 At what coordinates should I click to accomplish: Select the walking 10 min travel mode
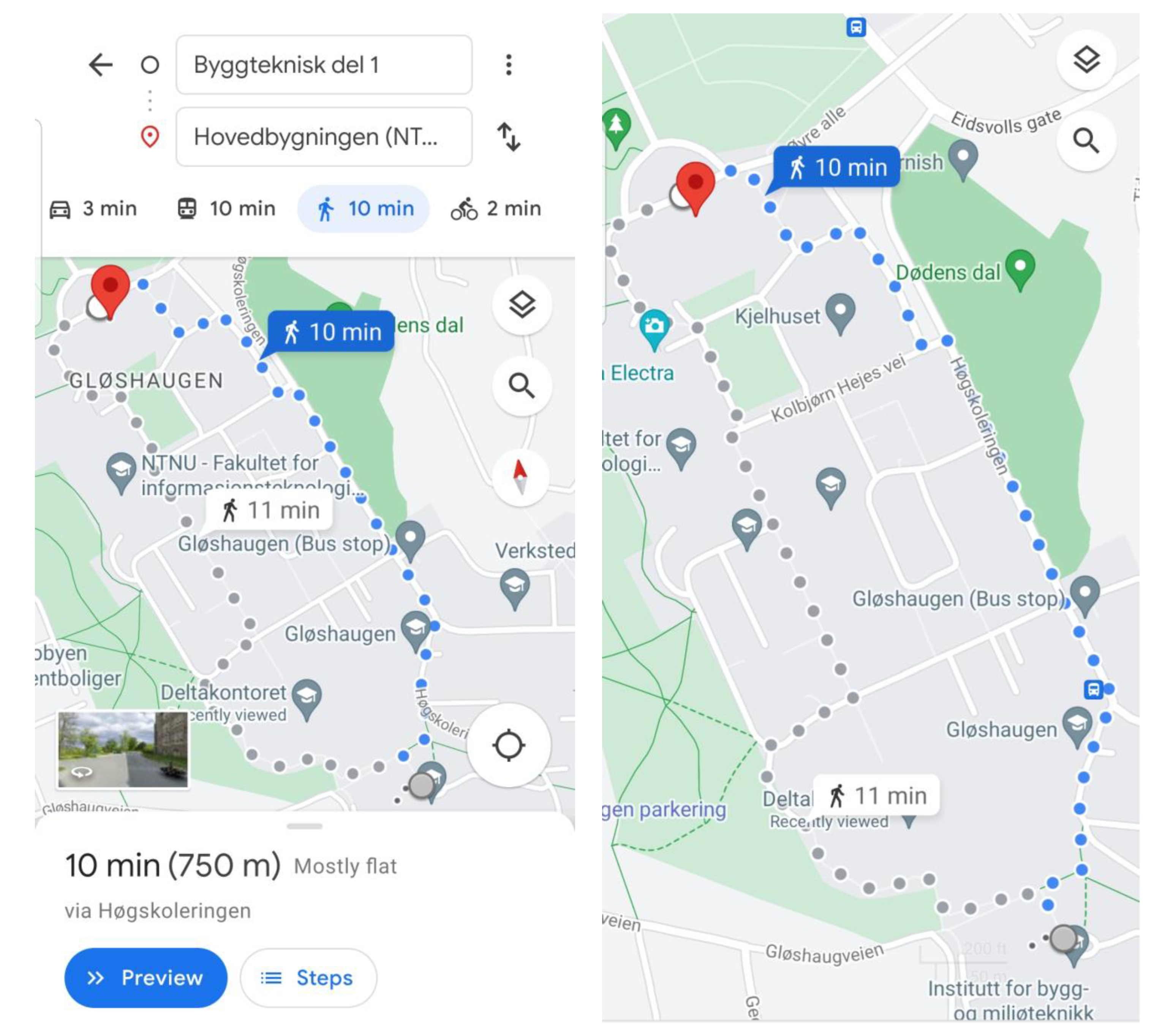(x=363, y=209)
